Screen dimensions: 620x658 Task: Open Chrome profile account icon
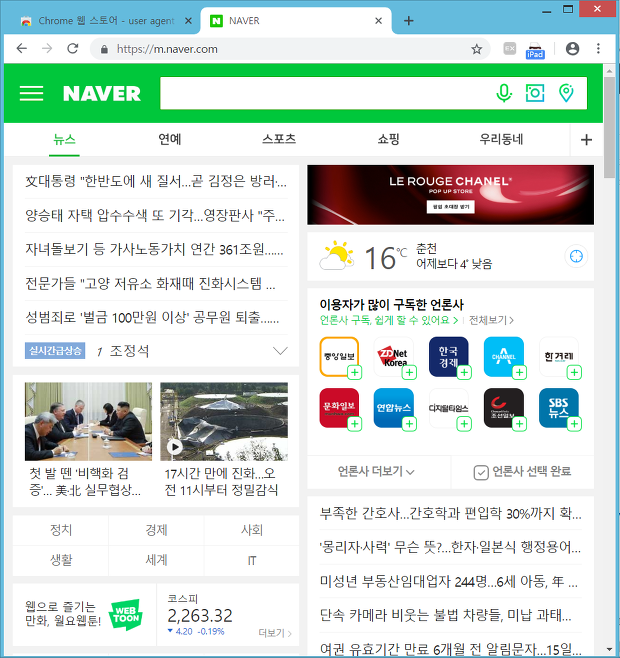(x=573, y=49)
